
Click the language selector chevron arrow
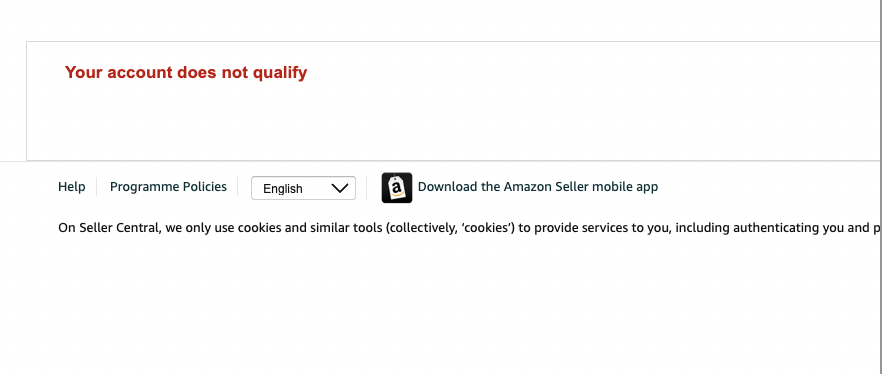tap(340, 188)
